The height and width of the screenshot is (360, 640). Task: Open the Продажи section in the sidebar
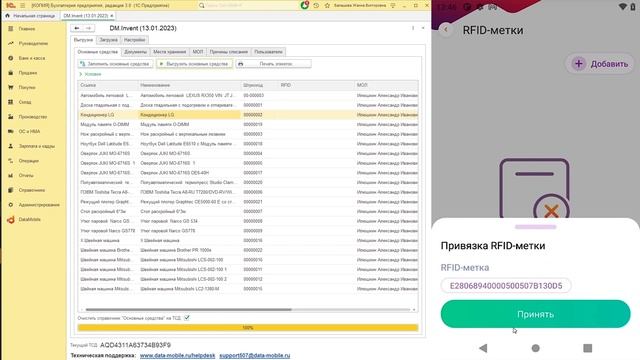pos(27,73)
